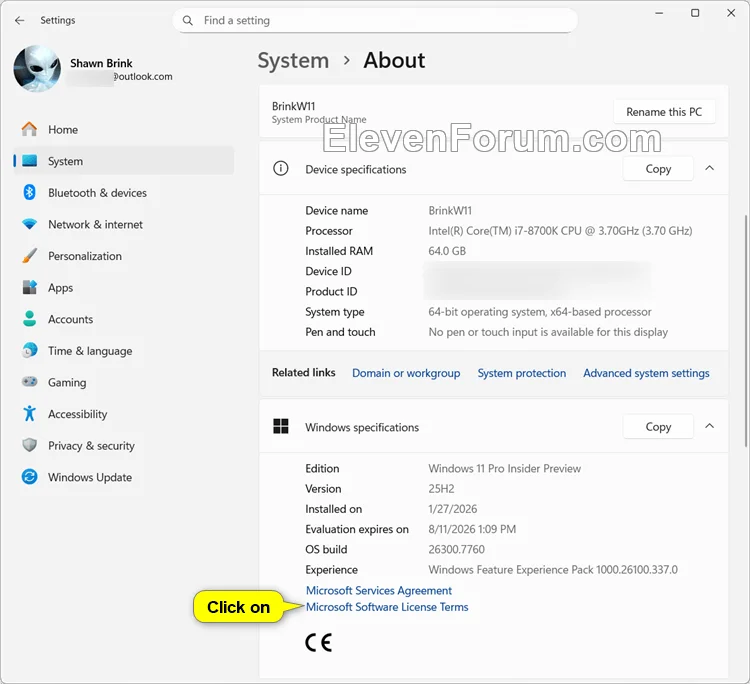
Task: Open Advanced system settings link
Action: pyautogui.click(x=646, y=373)
